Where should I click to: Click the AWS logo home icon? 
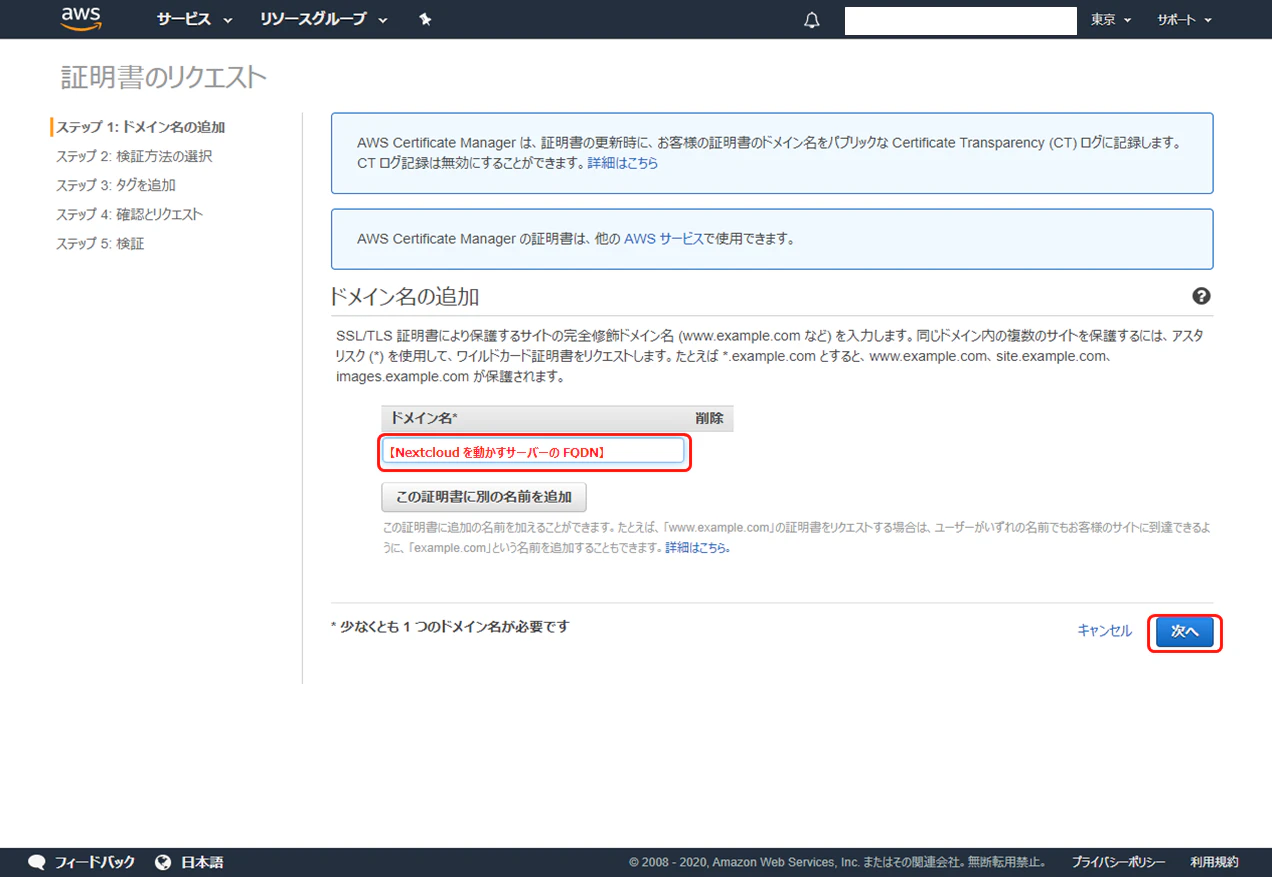pyautogui.click(x=81, y=18)
